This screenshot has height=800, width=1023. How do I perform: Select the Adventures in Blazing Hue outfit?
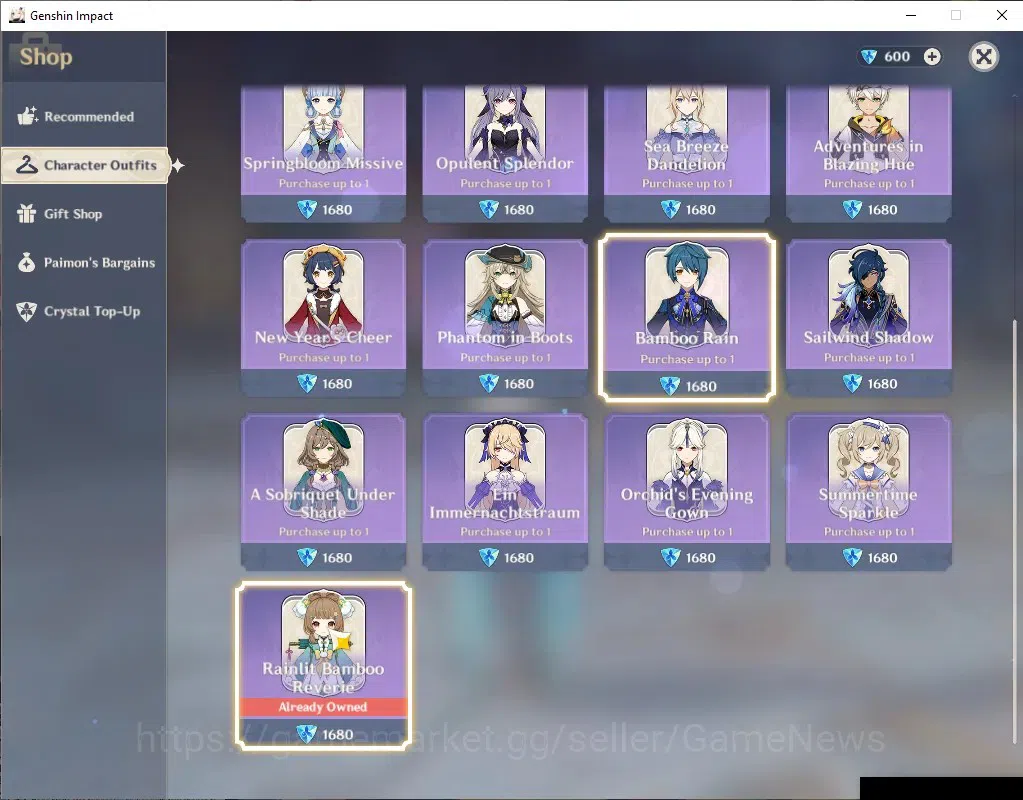(868, 153)
